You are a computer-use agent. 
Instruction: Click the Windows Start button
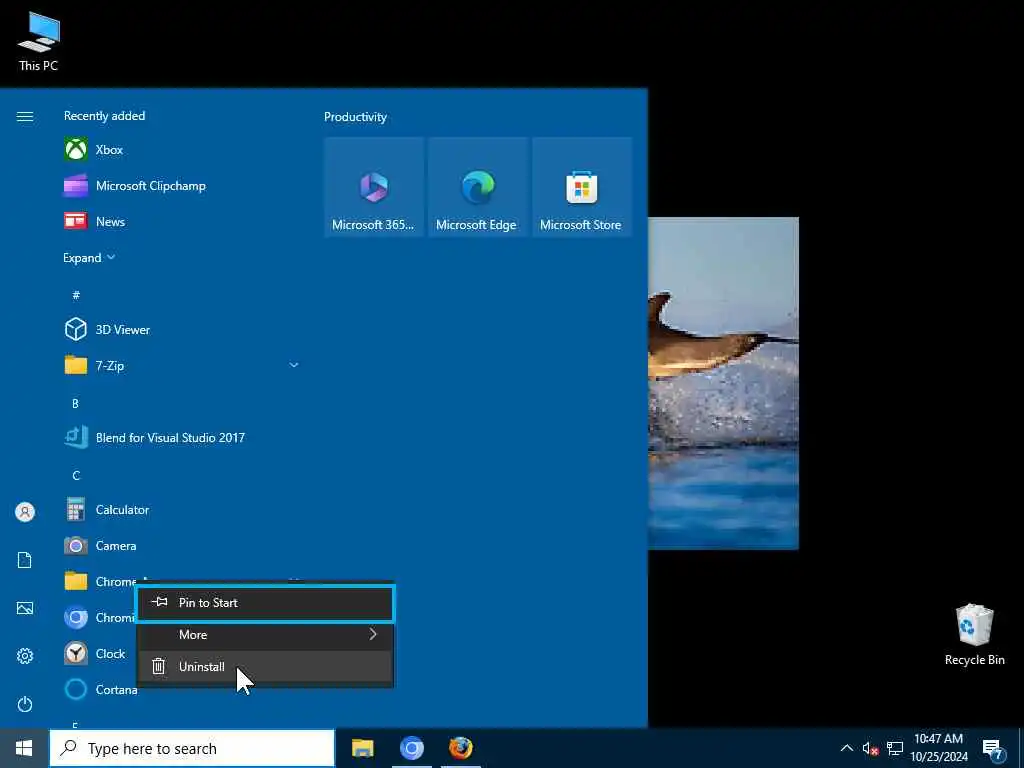point(24,748)
